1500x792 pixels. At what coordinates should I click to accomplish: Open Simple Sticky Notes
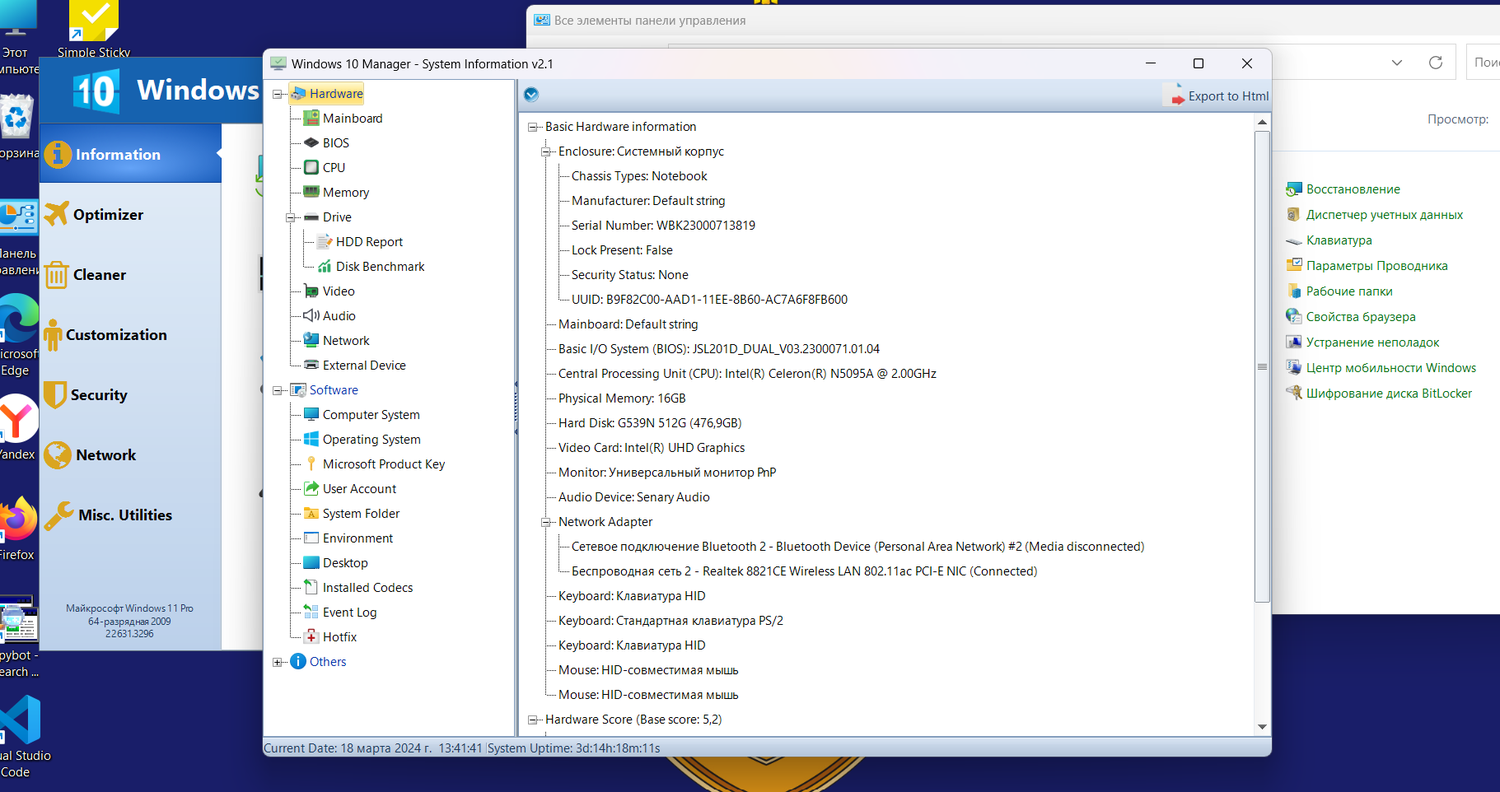(x=92, y=20)
